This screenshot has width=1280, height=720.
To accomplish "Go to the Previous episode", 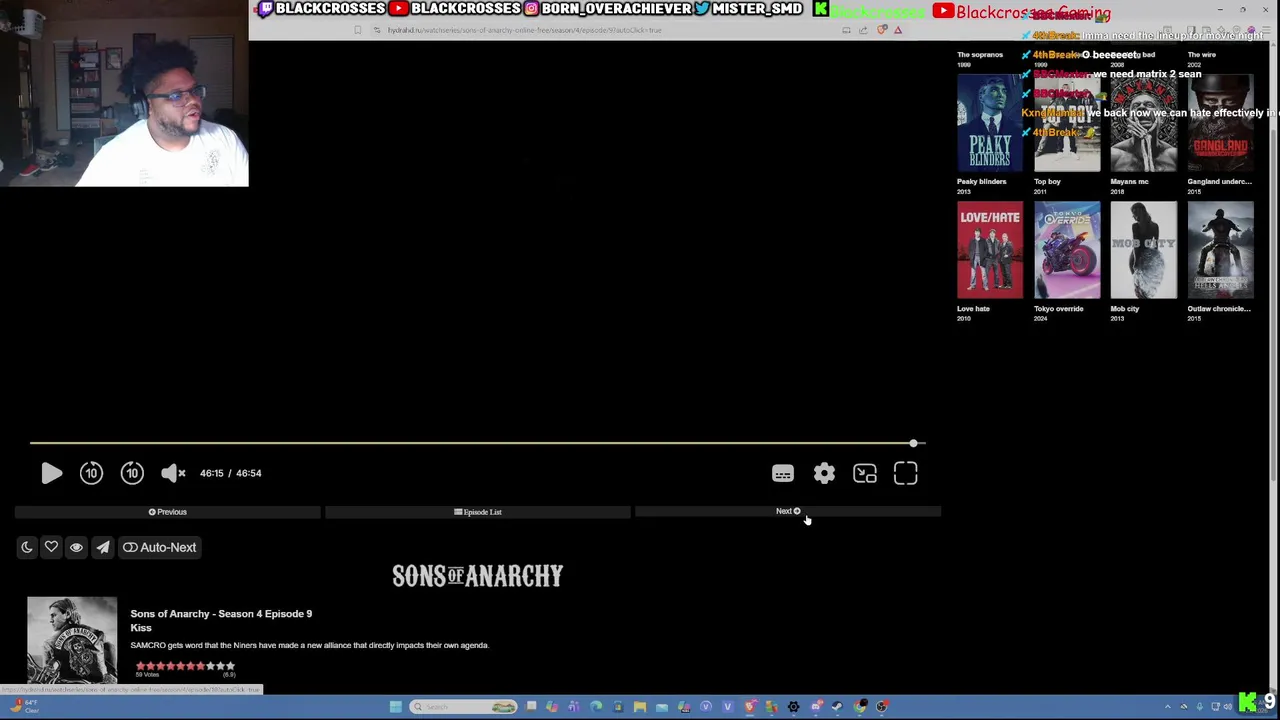I will [x=168, y=512].
